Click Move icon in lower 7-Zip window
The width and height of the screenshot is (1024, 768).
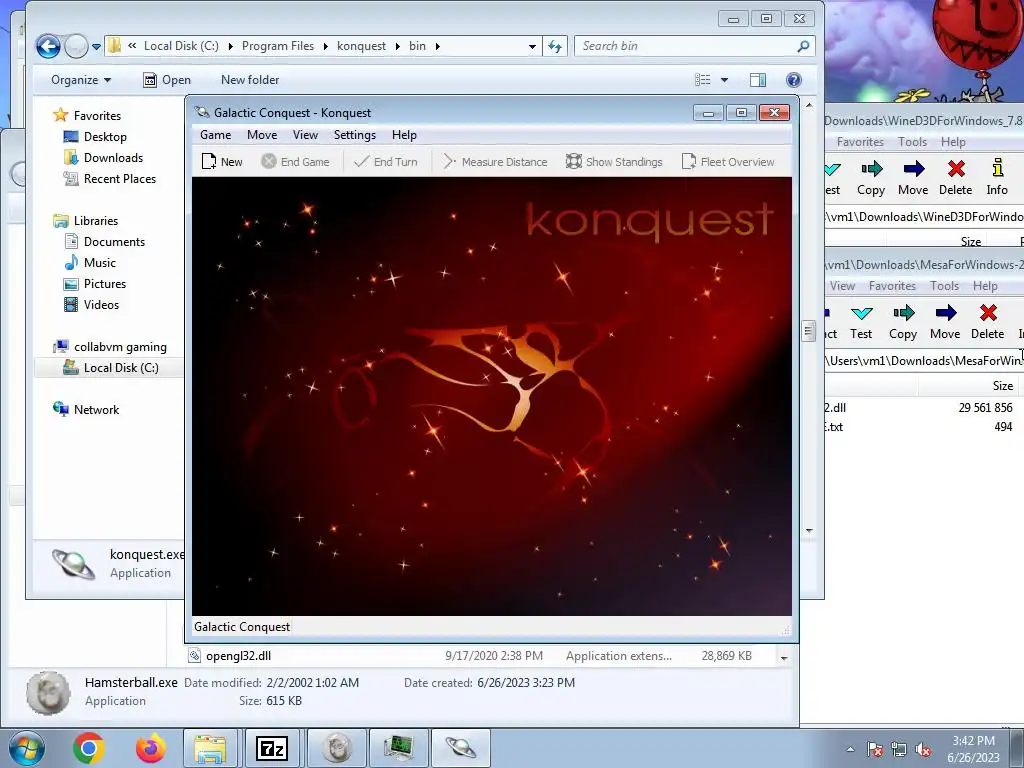pyautogui.click(x=945, y=322)
